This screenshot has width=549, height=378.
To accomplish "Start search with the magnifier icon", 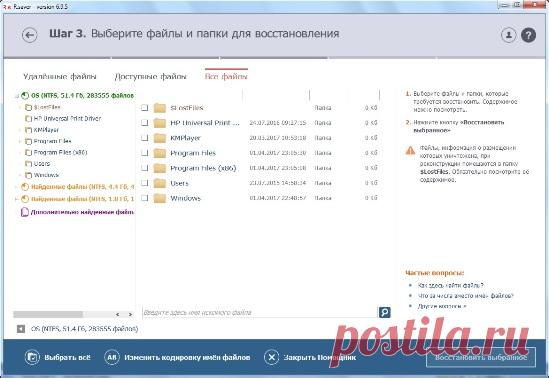I will coord(384,312).
